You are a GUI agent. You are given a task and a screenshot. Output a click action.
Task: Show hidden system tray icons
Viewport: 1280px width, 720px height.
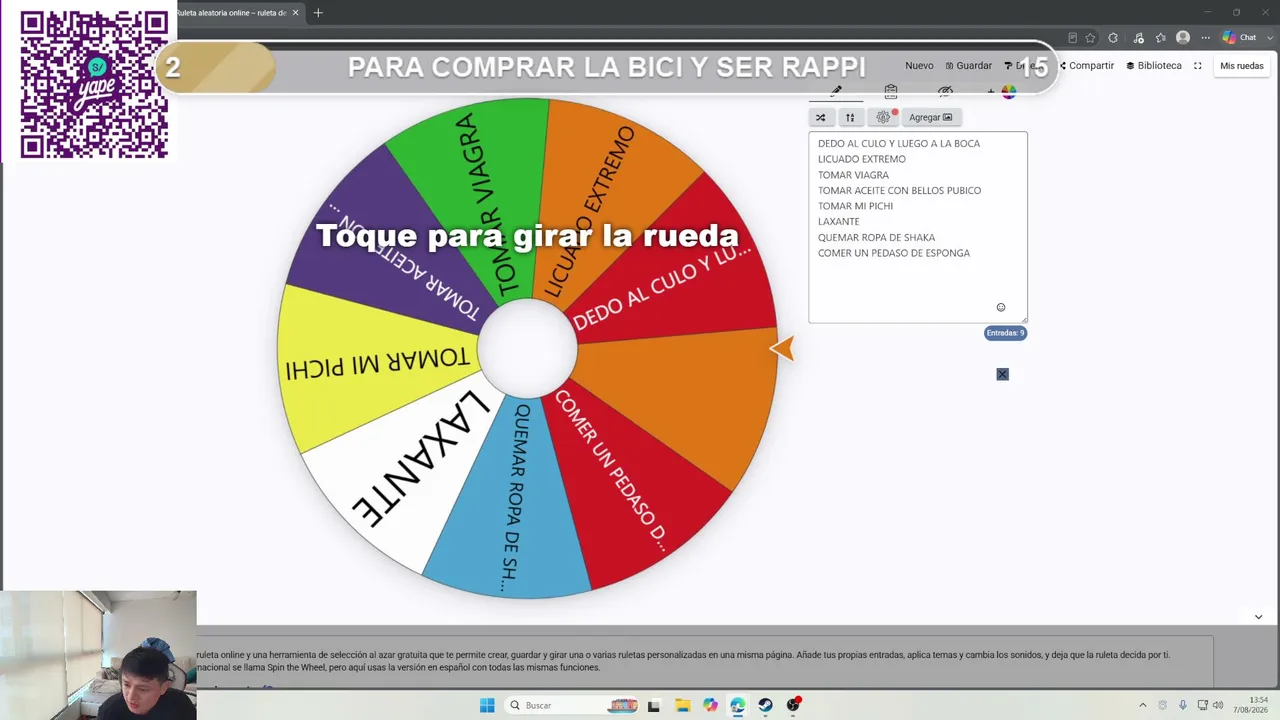click(x=1143, y=705)
